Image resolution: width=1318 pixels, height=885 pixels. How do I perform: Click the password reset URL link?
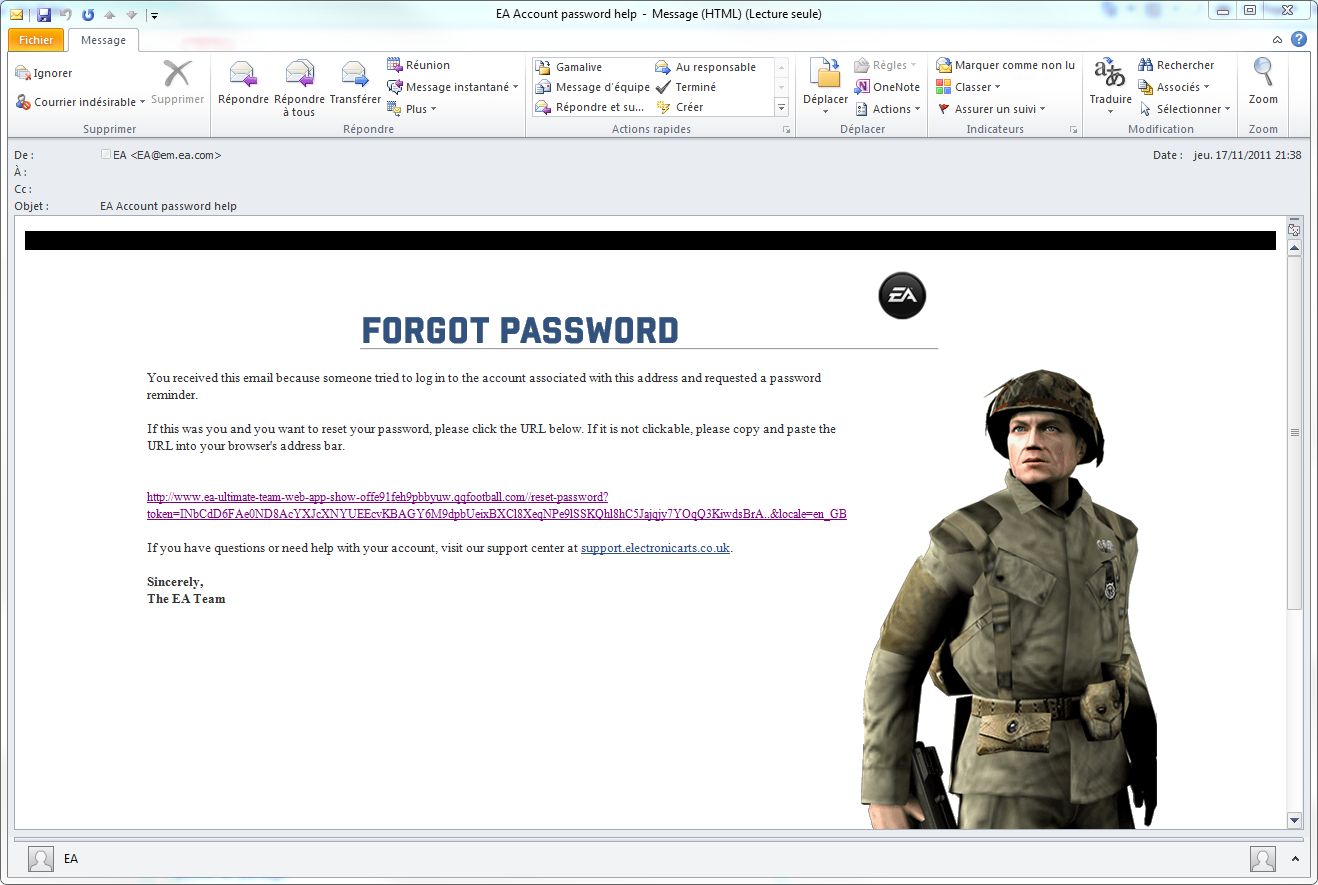[497, 505]
